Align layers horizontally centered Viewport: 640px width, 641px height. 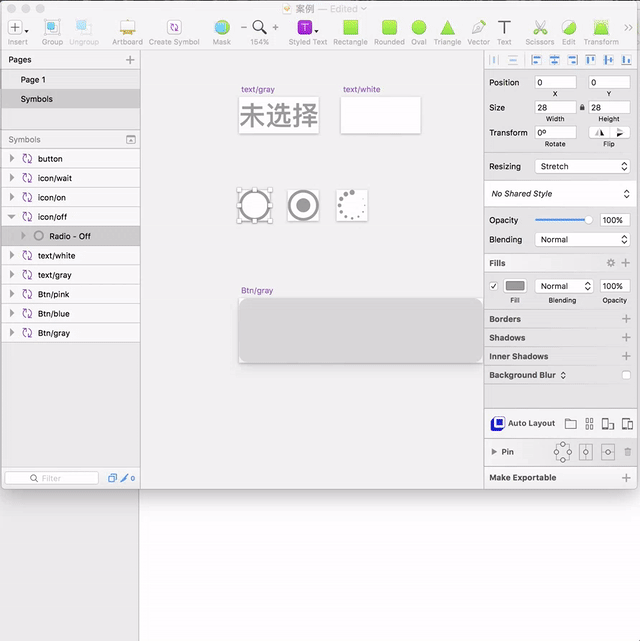point(554,60)
